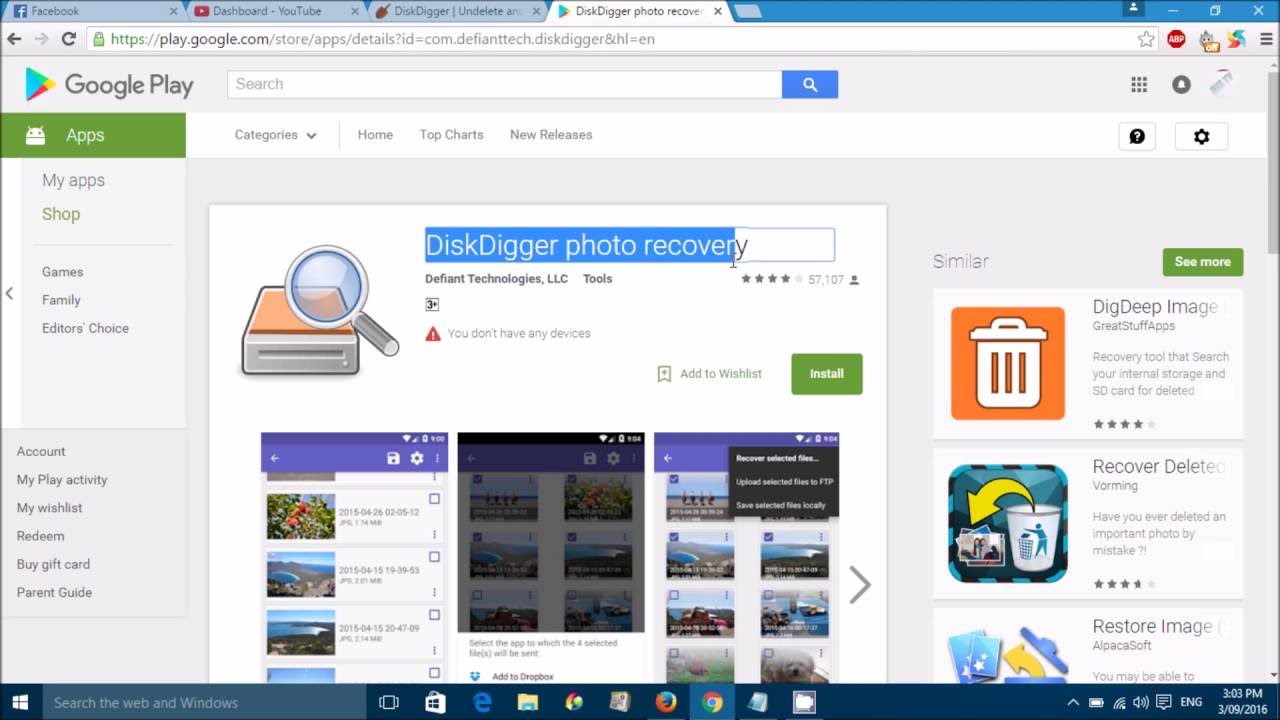Click the Recover Deleted app icon

click(x=1008, y=523)
